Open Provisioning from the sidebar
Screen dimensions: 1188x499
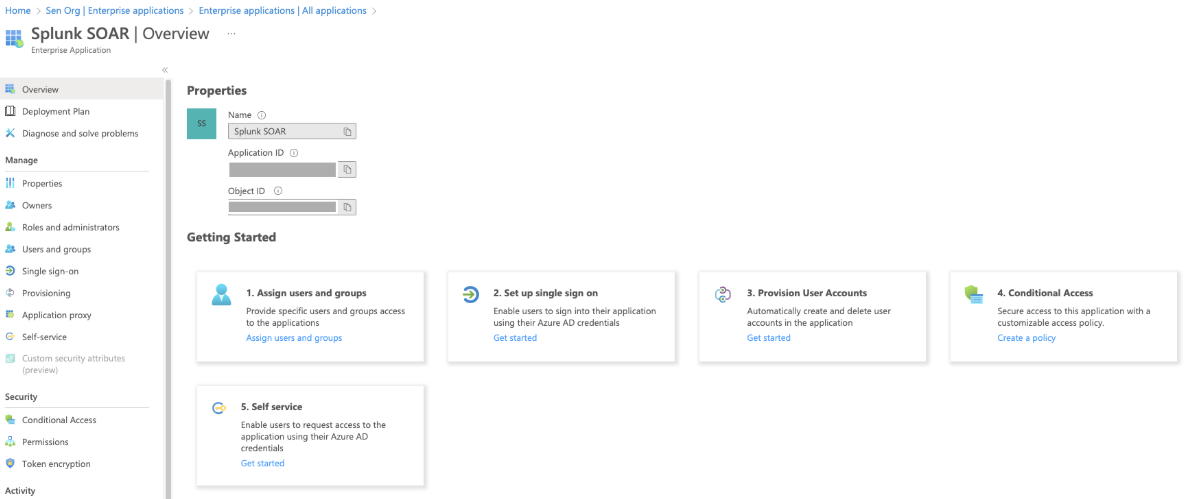point(46,293)
